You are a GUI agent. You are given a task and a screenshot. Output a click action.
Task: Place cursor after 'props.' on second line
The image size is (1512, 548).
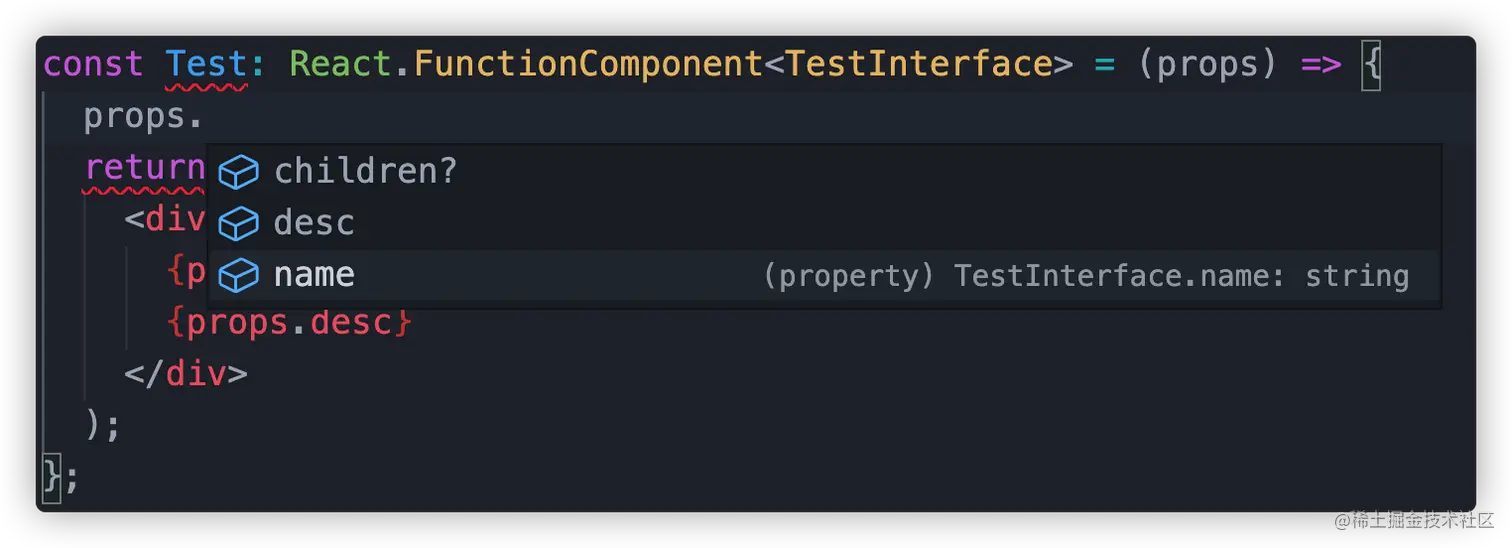pos(204,117)
